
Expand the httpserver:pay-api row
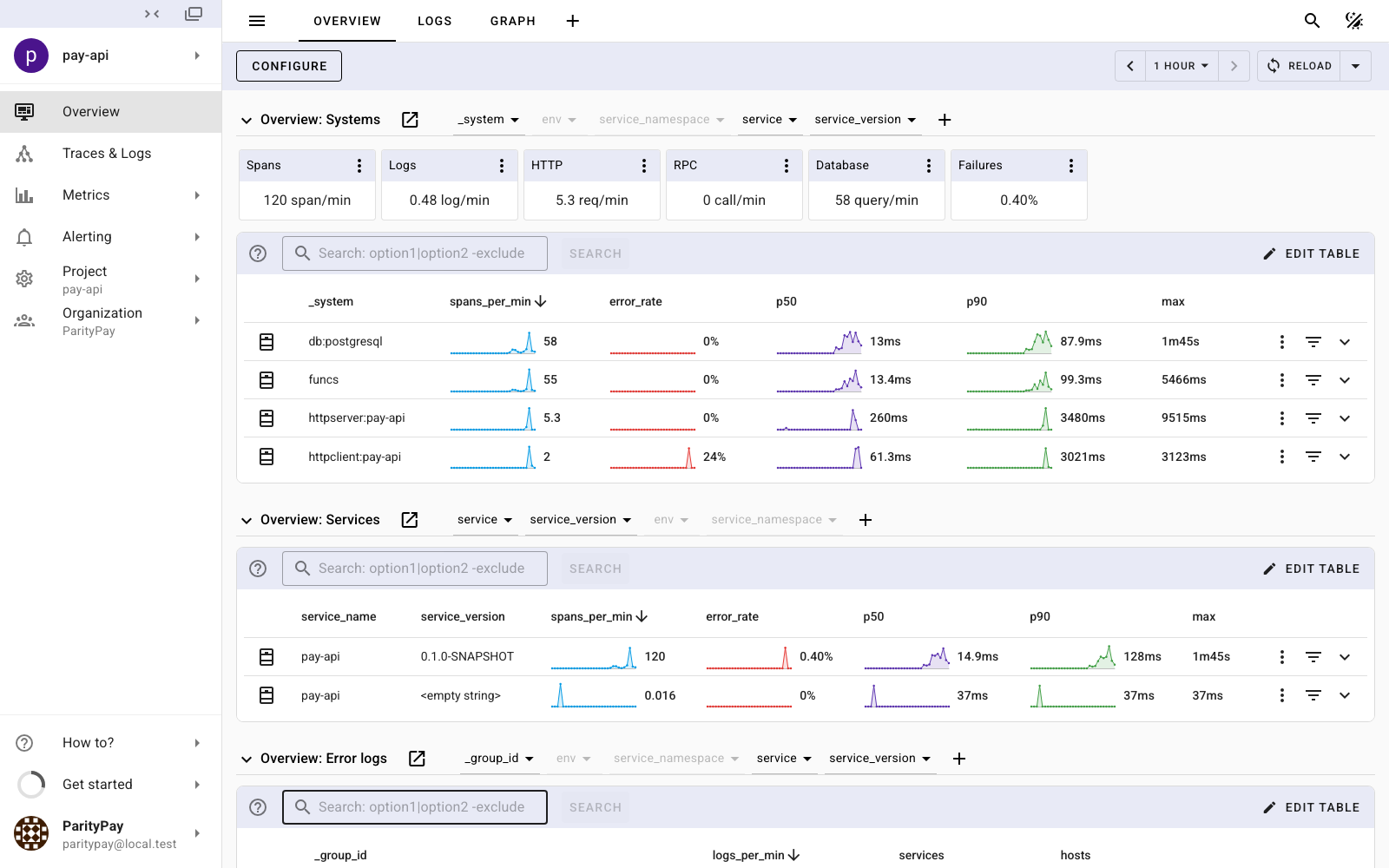pos(1345,418)
